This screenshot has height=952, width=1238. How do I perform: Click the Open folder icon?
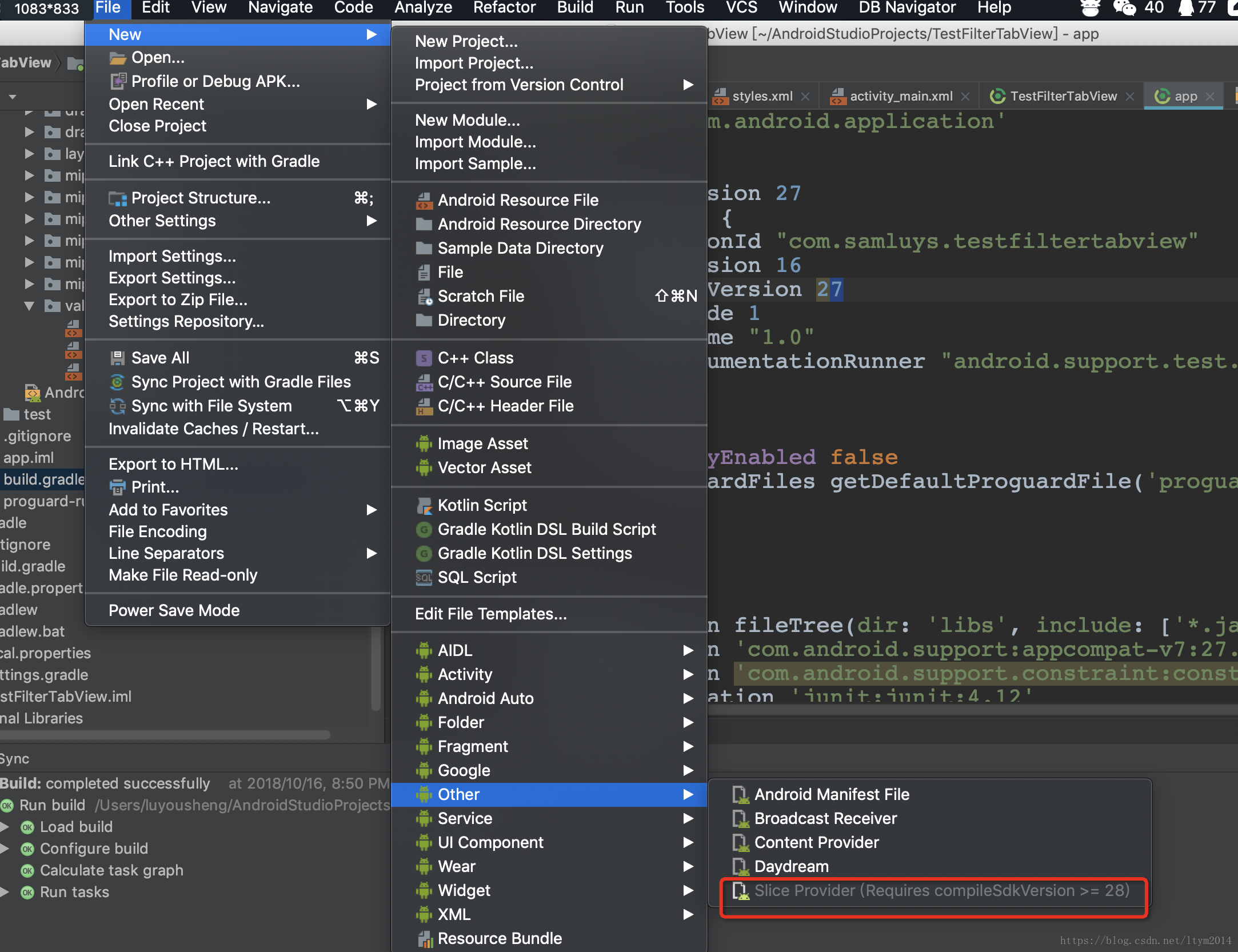[117, 58]
